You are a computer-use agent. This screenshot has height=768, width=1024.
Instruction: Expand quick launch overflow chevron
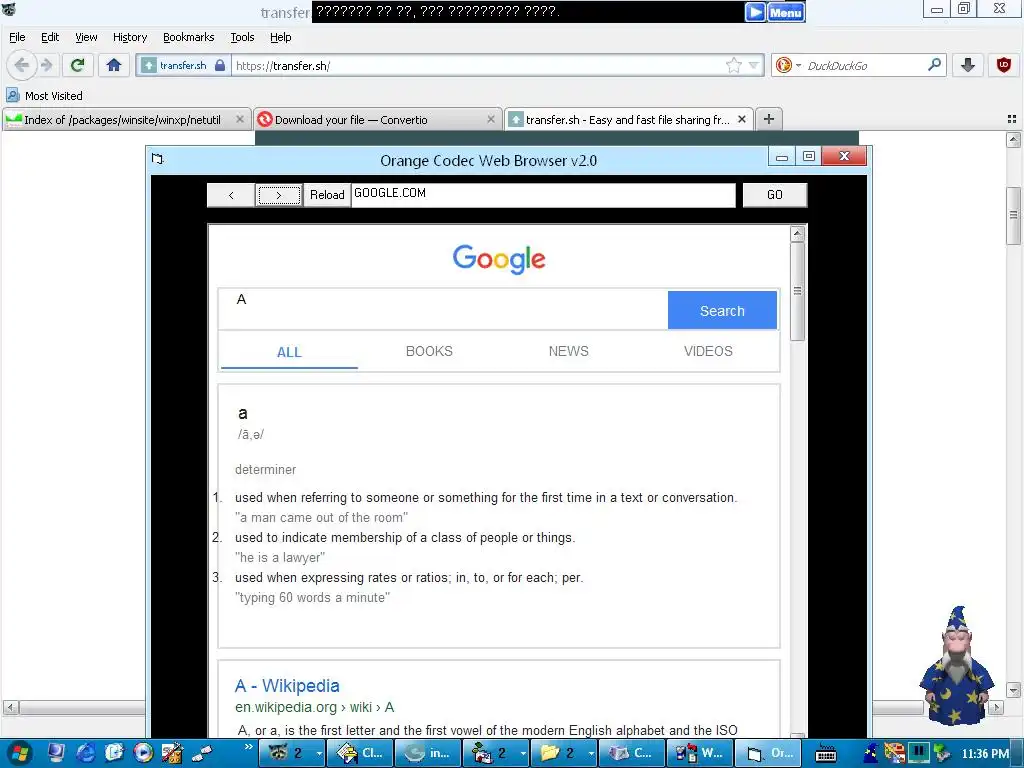(x=248, y=746)
